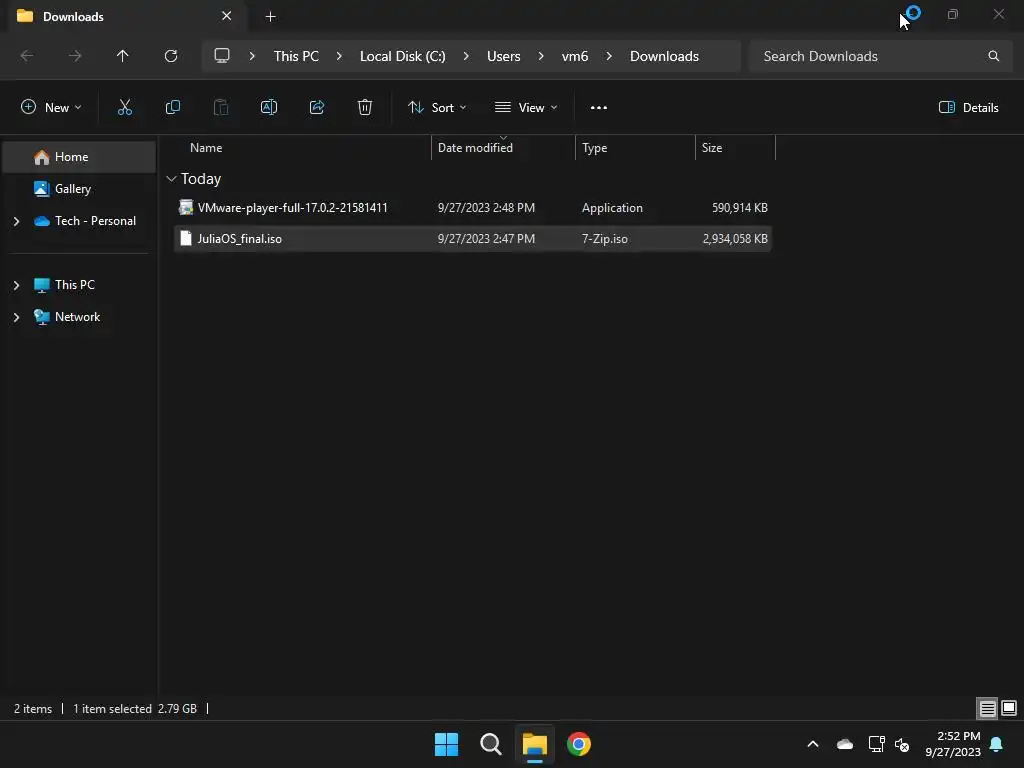This screenshot has height=768, width=1024.
Task: Click the VMware-player installer file icon
Action: tap(186, 208)
